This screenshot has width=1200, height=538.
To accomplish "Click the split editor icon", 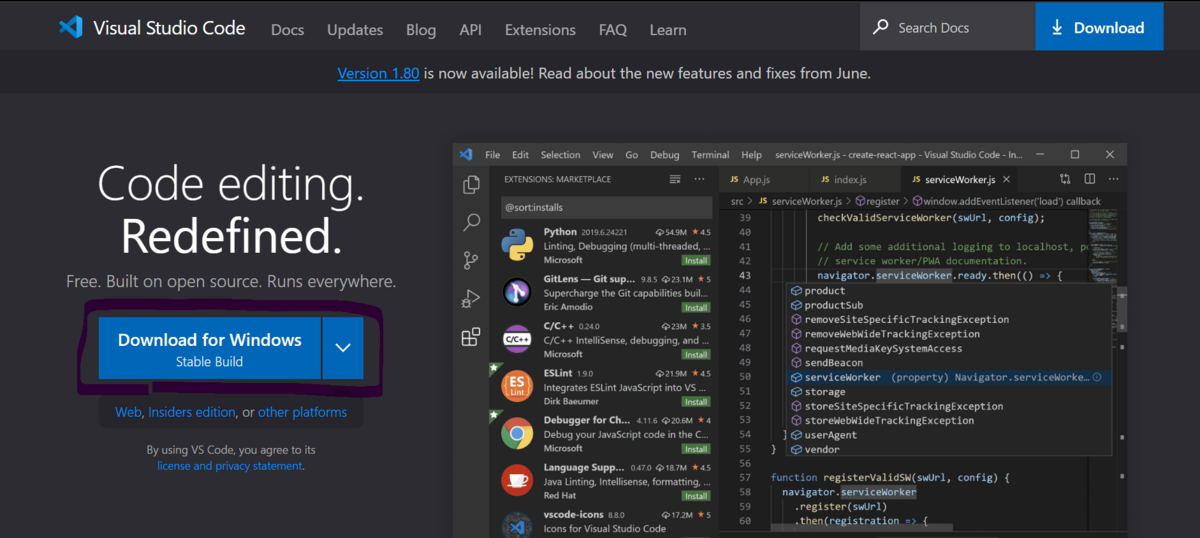I will click(1089, 180).
